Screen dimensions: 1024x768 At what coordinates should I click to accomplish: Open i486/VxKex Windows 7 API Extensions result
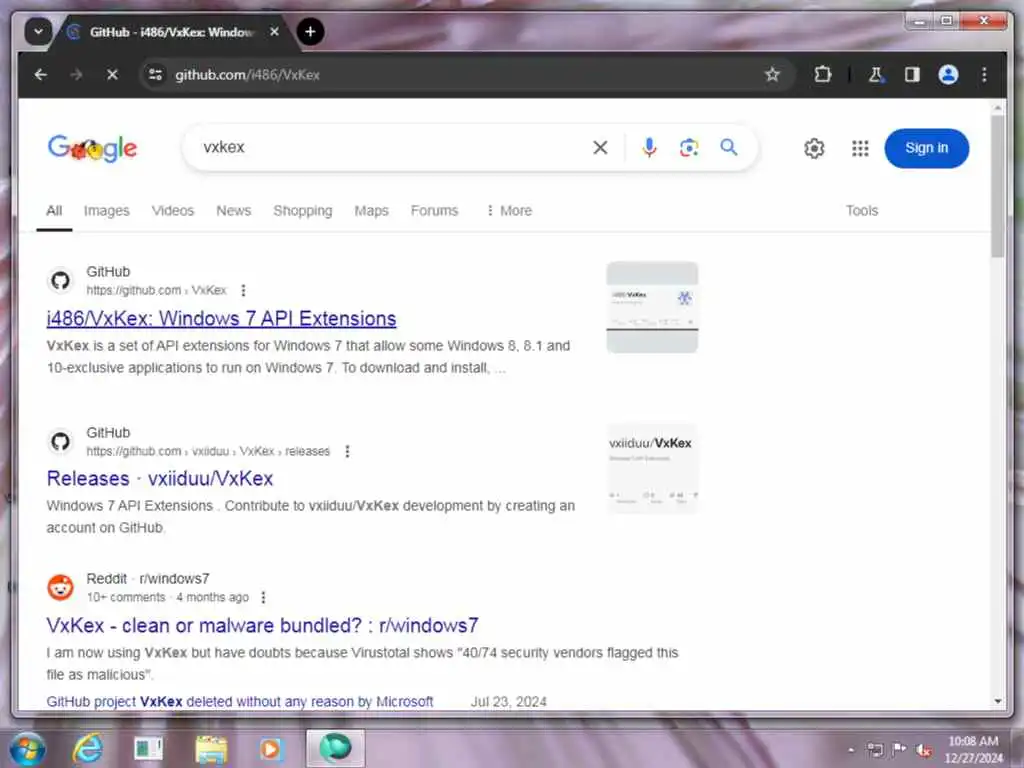click(221, 319)
